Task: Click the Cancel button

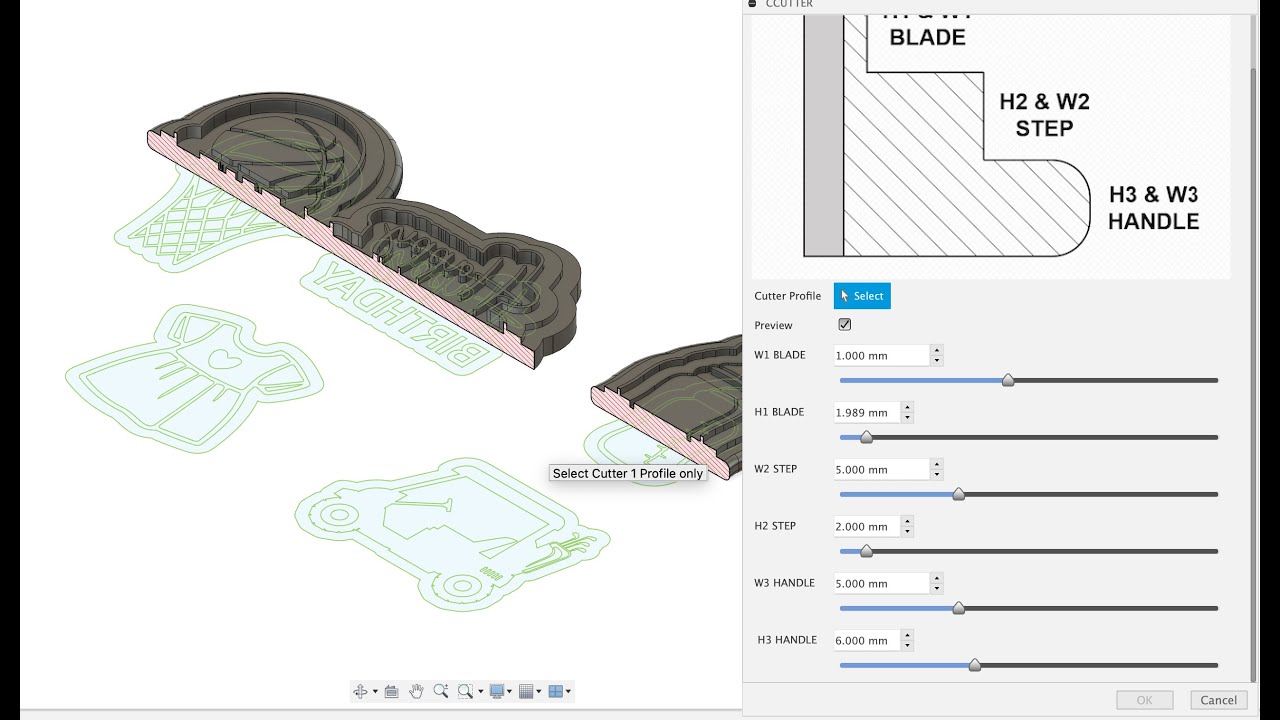Action: (1219, 700)
